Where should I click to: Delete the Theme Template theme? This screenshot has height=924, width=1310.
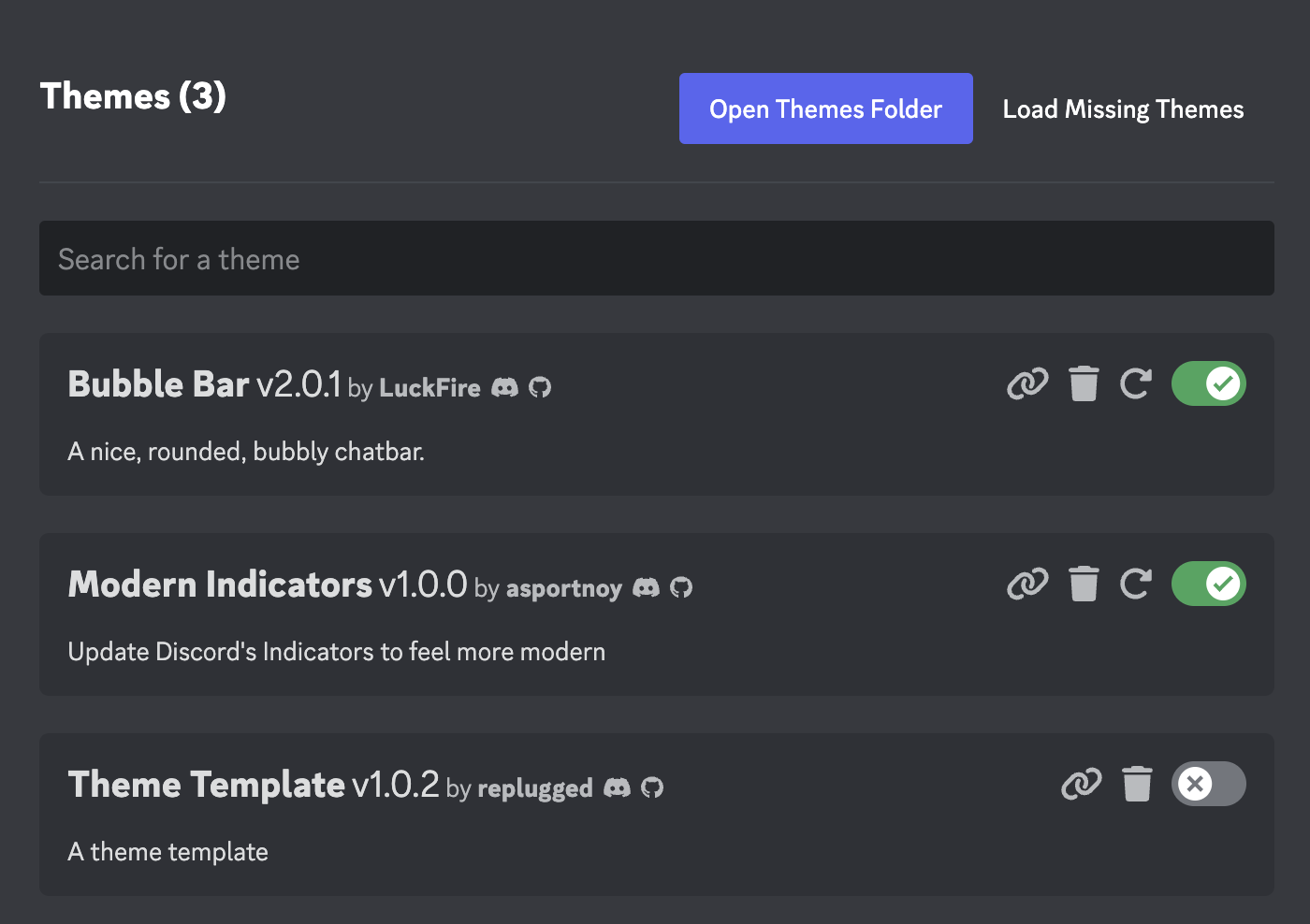click(1138, 784)
